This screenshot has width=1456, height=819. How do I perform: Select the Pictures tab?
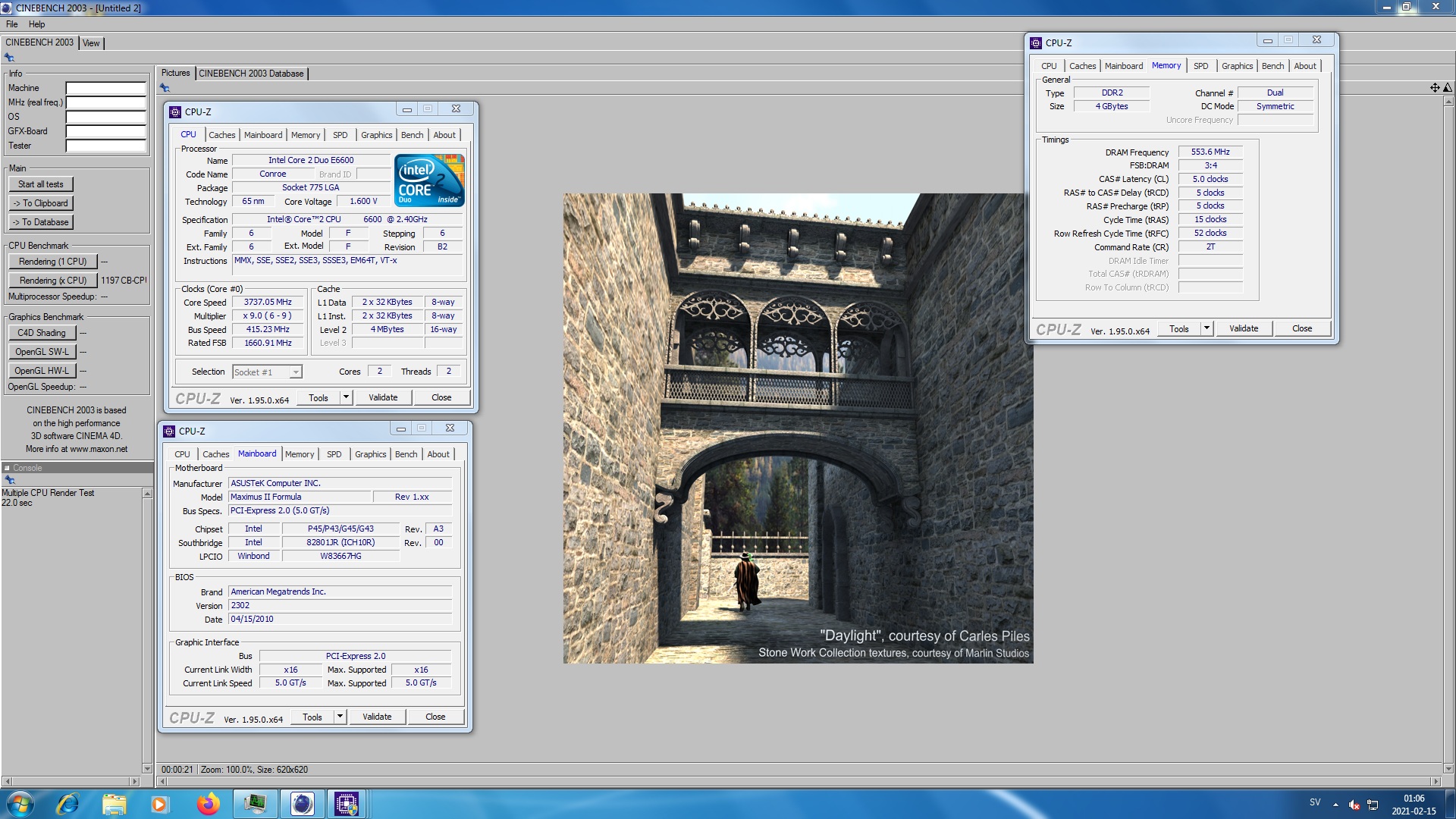coord(175,74)
